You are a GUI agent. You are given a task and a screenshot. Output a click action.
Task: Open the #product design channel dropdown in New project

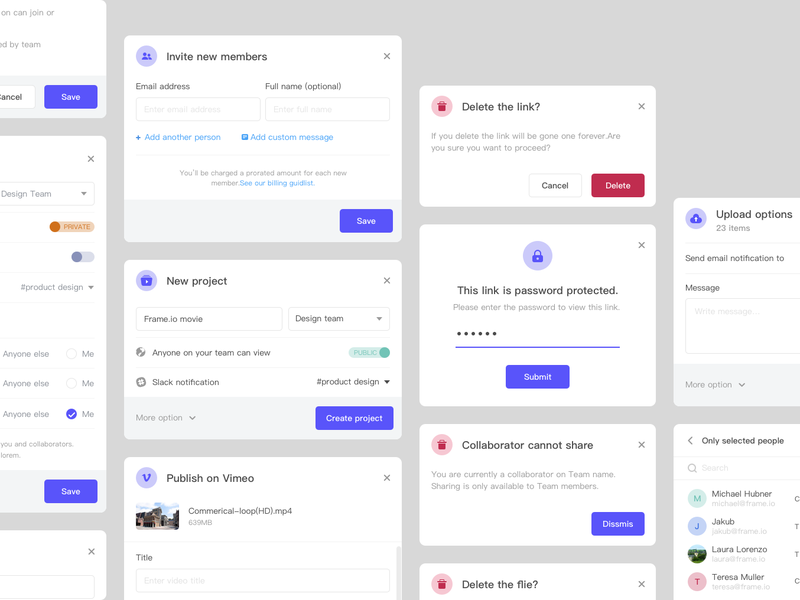click(x=353, y=382)
